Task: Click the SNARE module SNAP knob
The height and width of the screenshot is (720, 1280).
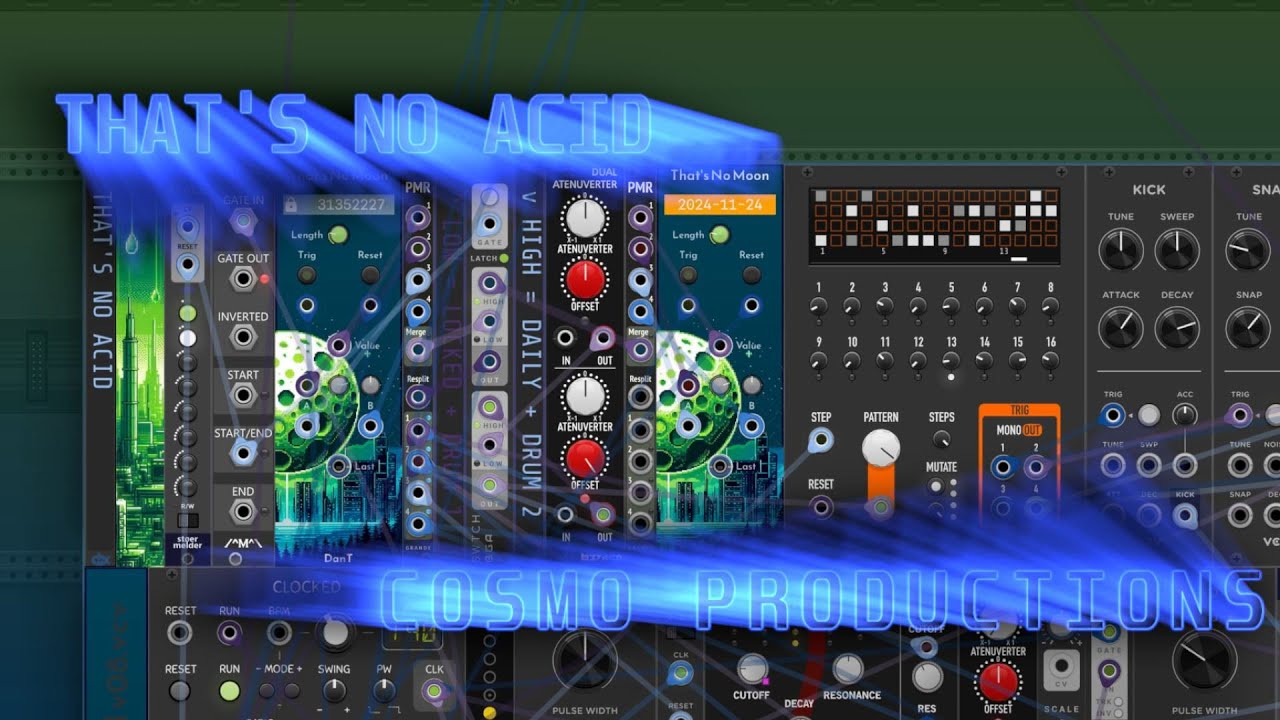Action: [x=1247, y=328]
